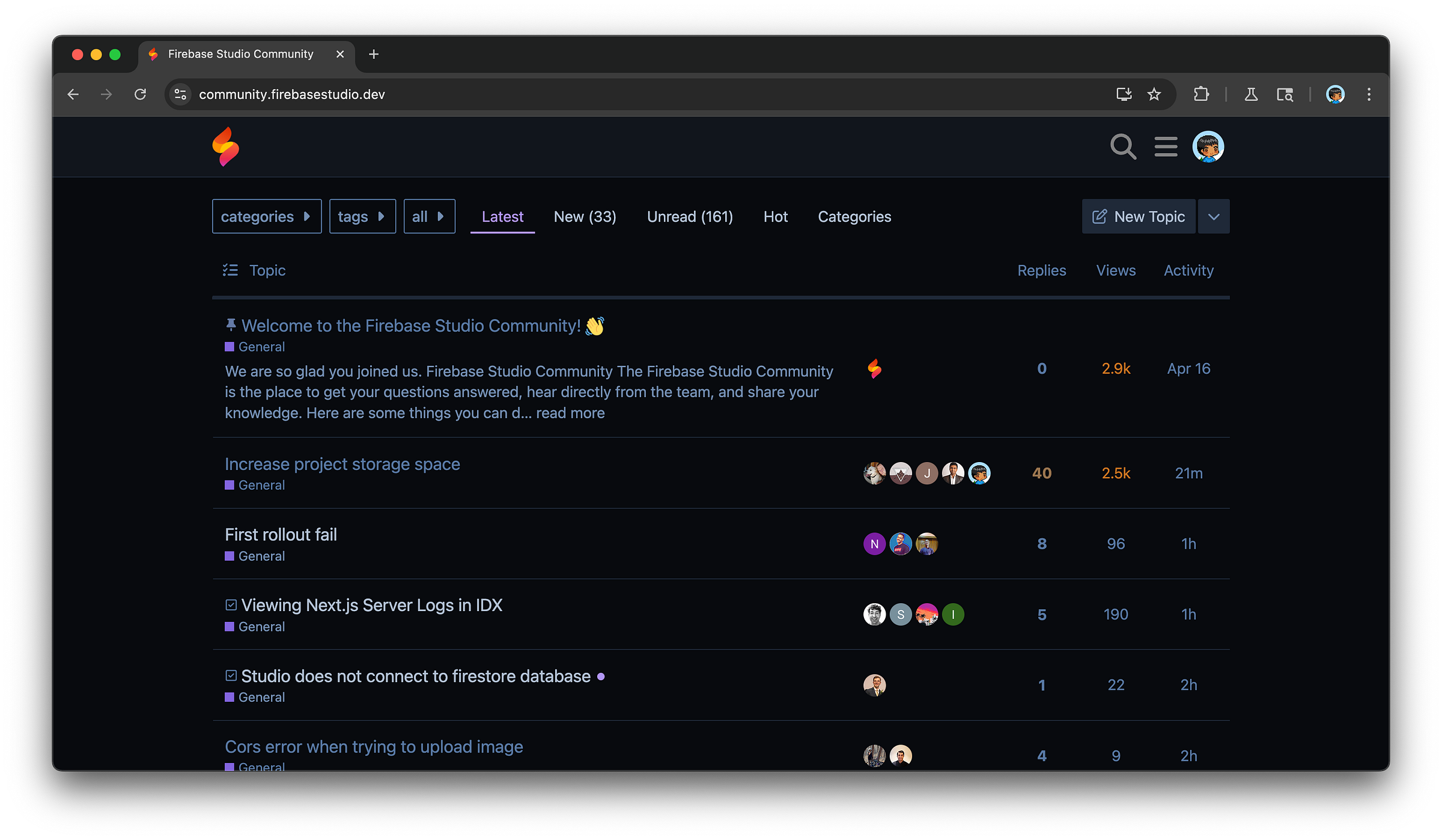
Task: Click the New Topic button
Action: [1138, 216]
